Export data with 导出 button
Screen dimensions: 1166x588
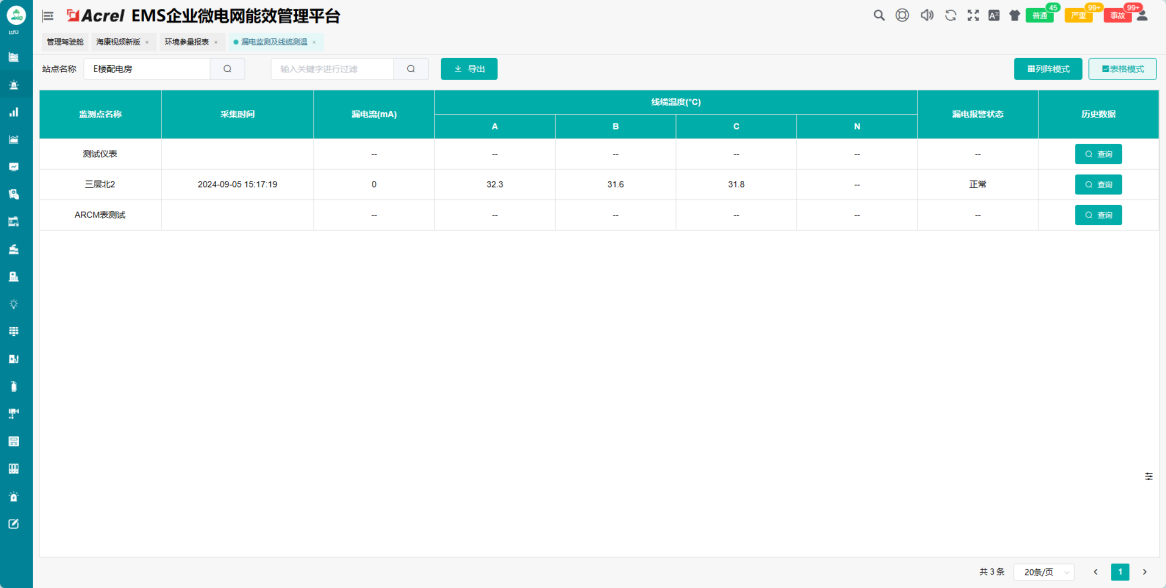click(469, 69)
